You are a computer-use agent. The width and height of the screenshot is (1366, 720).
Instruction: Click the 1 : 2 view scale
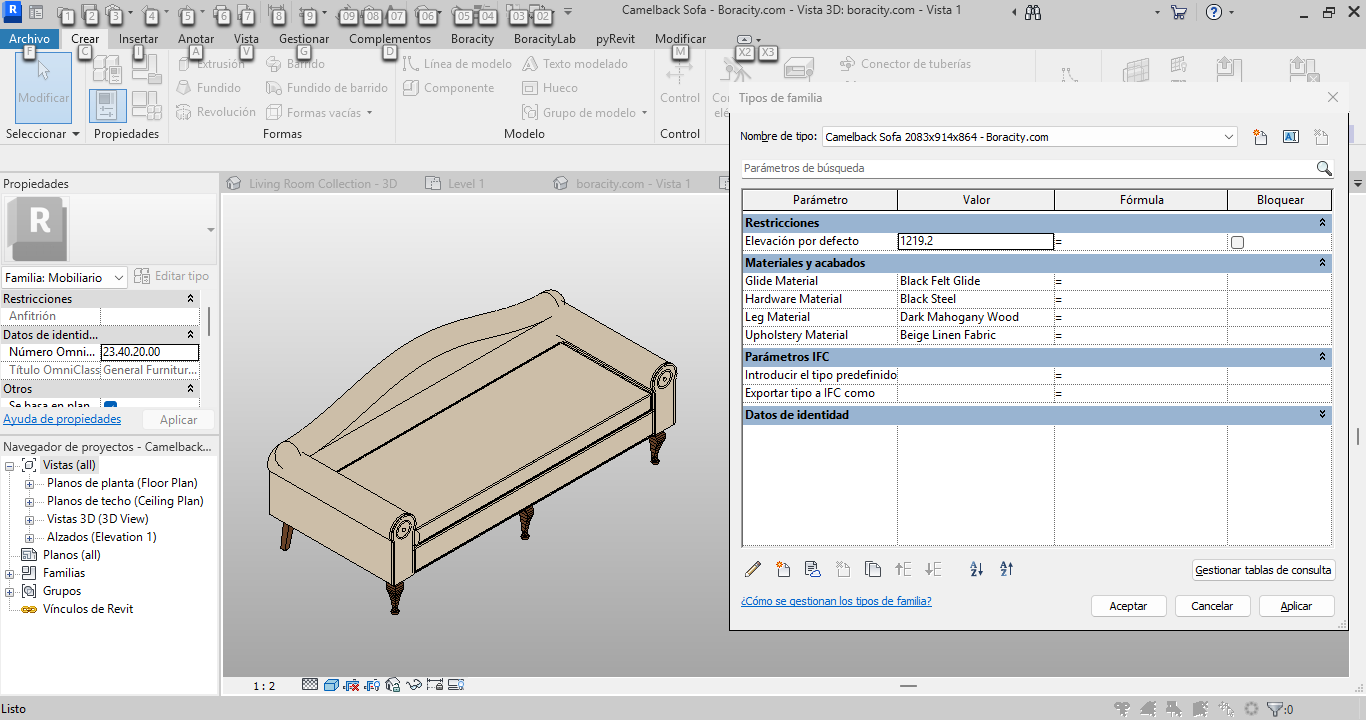click(264, 686)
